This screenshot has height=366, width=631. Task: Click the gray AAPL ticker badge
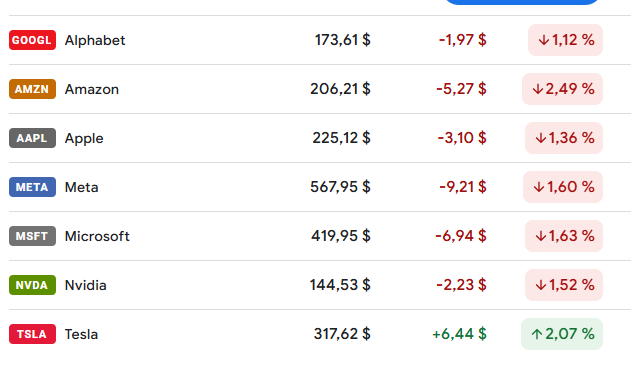[x=32, y=138]
